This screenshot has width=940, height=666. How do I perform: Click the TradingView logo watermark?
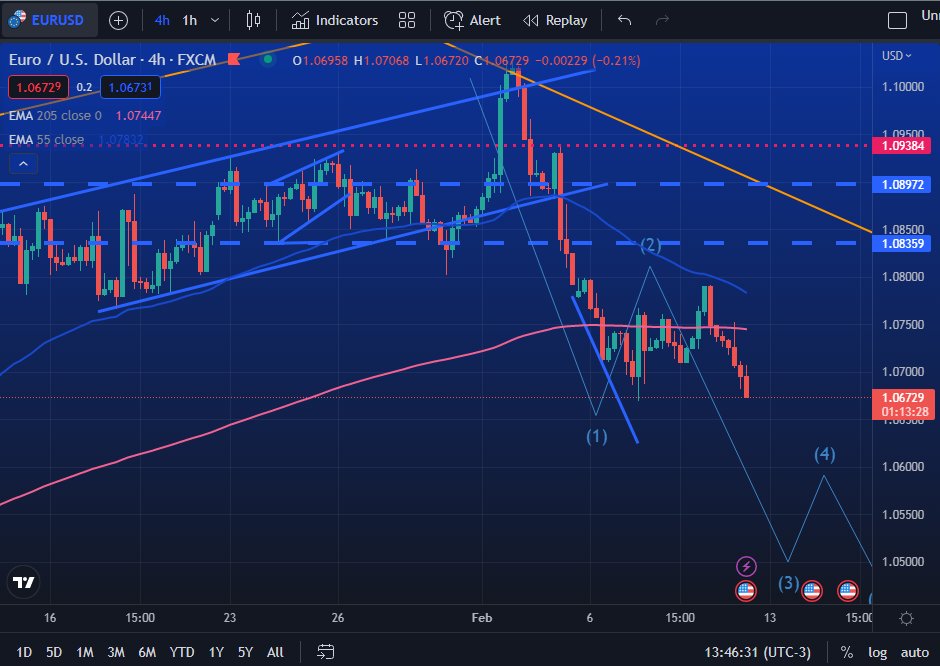coord(23,581)
